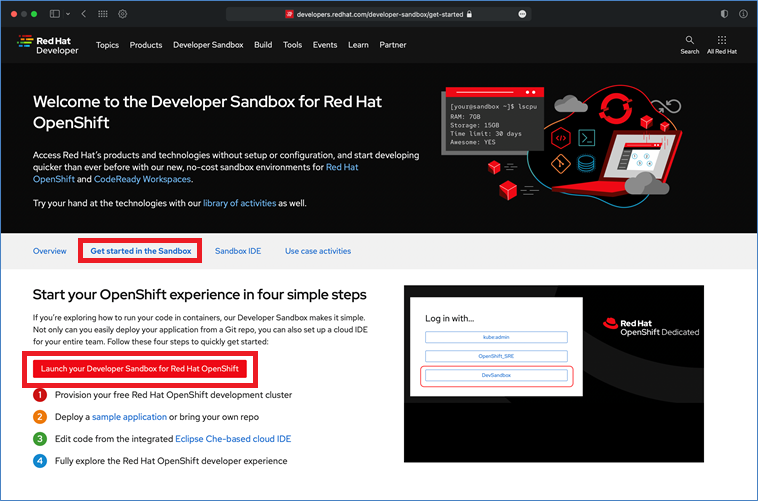The width and height of the screenshot is (758, 501).
Task: Follow the CodeReady Workspaces link
Action: 142,179
